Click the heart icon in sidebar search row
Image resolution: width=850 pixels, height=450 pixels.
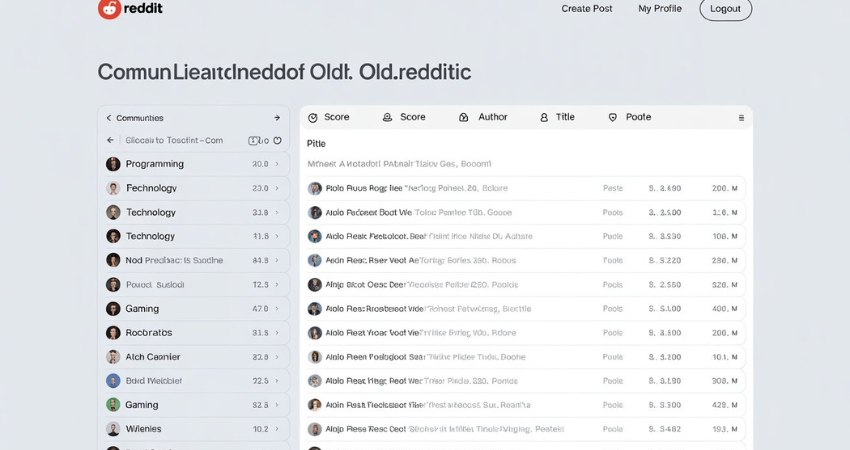(x=278, y=140)
